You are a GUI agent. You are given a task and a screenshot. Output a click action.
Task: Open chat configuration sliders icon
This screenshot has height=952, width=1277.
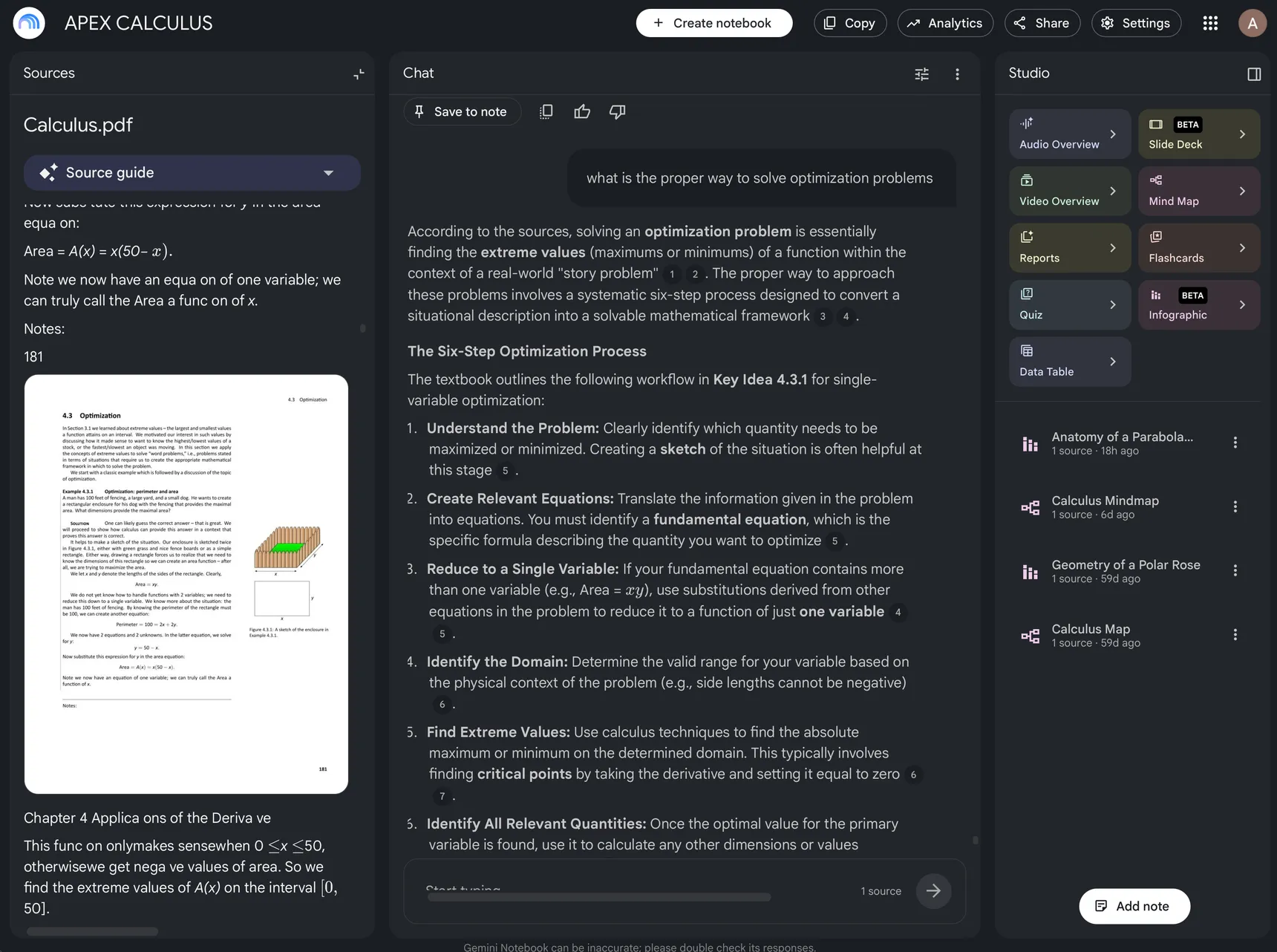tap(921, 74)
